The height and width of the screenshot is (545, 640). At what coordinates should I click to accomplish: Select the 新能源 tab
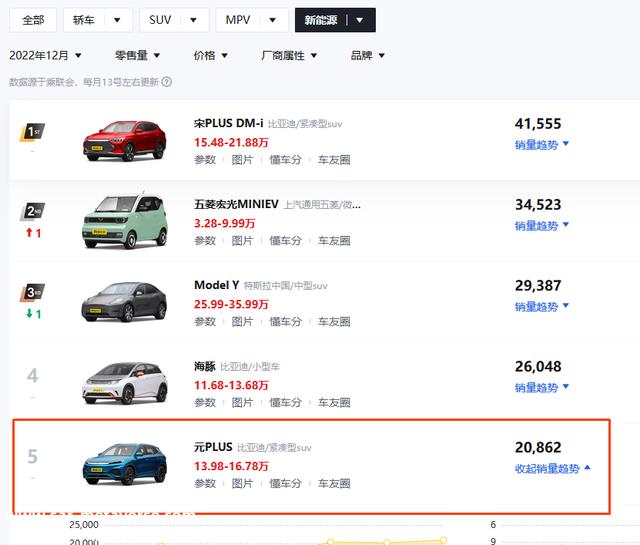point(321,20)
